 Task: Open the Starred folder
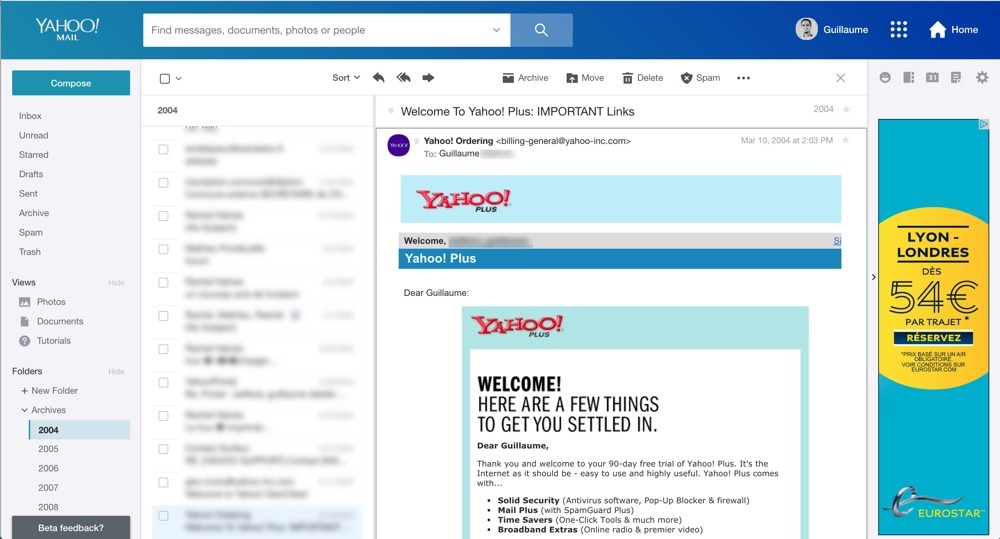tap(33, 154)
